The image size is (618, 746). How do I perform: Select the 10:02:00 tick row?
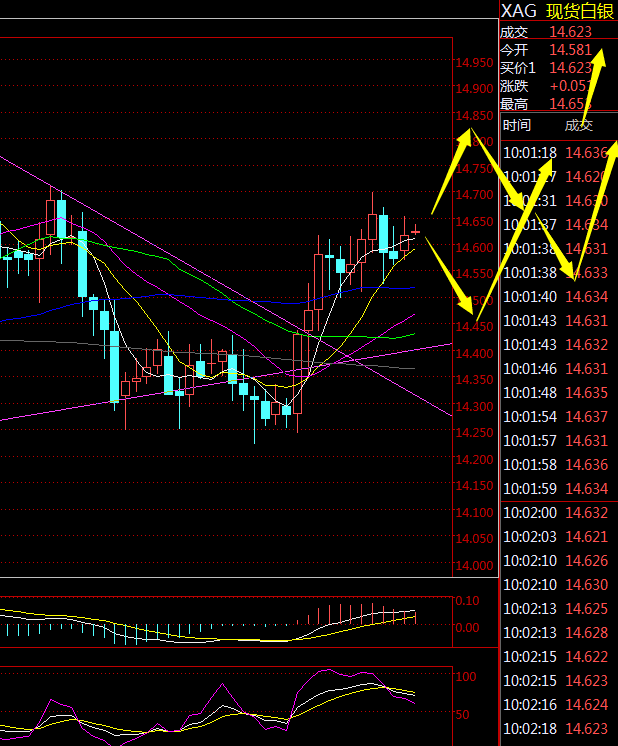[x=556, y=512]
